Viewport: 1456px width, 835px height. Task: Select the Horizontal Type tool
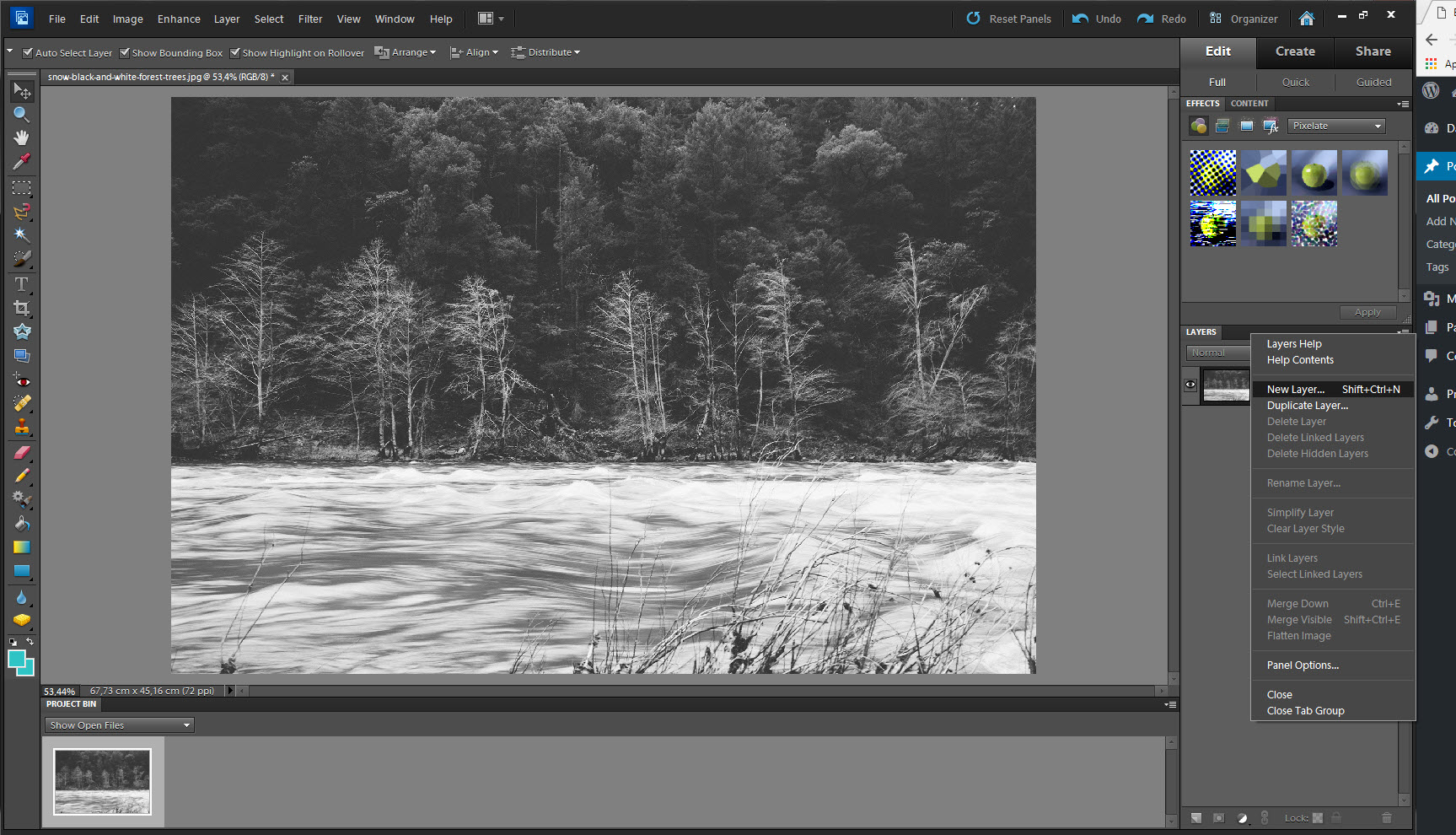click(x=21, y=283)
